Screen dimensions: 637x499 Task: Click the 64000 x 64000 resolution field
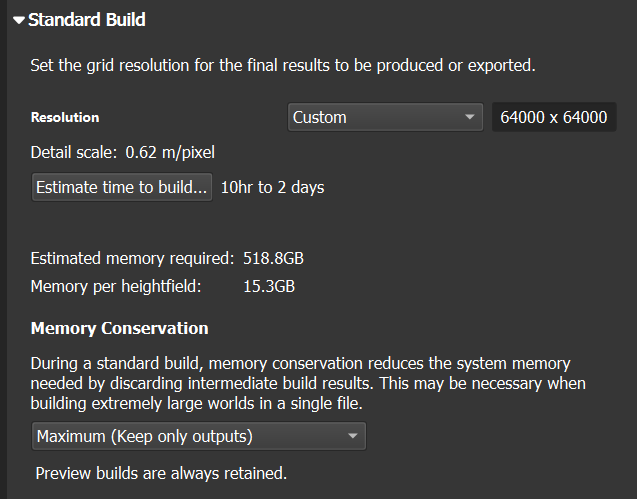pos(552,118)
